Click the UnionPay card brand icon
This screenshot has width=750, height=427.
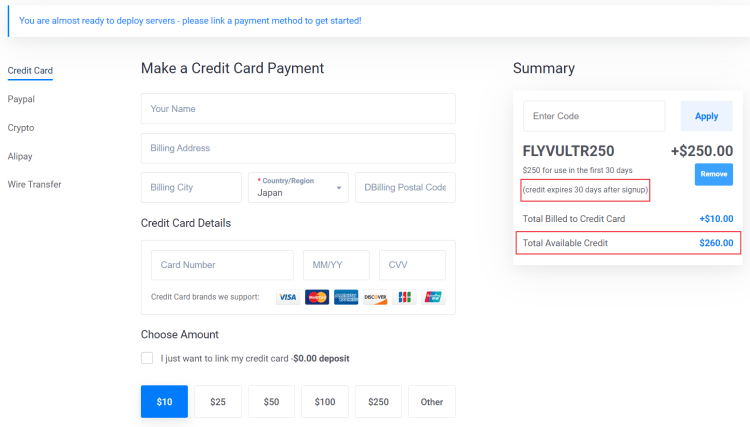click(433, 297)
